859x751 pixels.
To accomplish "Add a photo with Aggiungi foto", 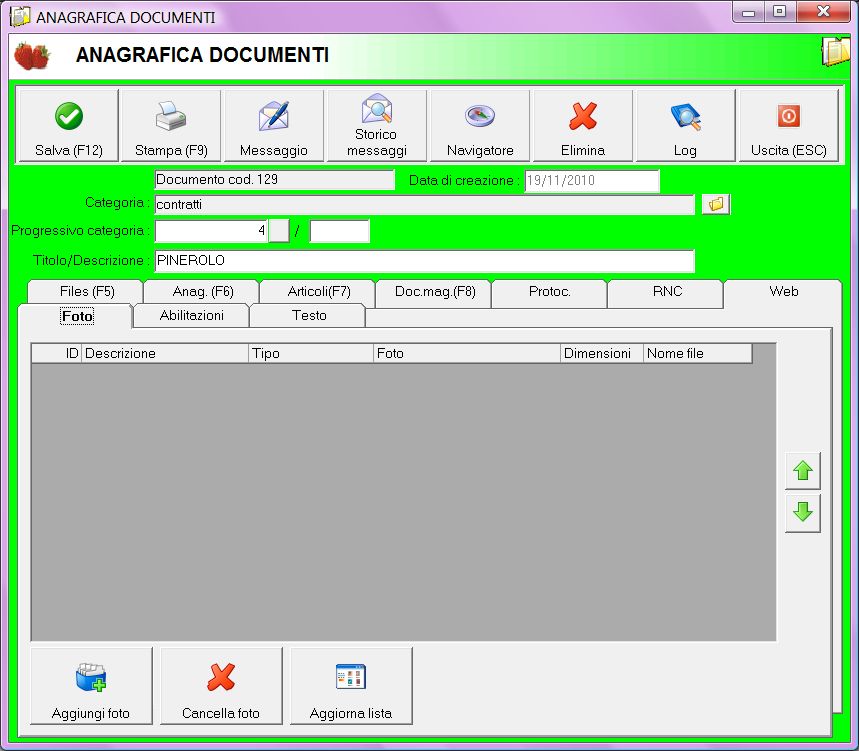I will 91,686.
